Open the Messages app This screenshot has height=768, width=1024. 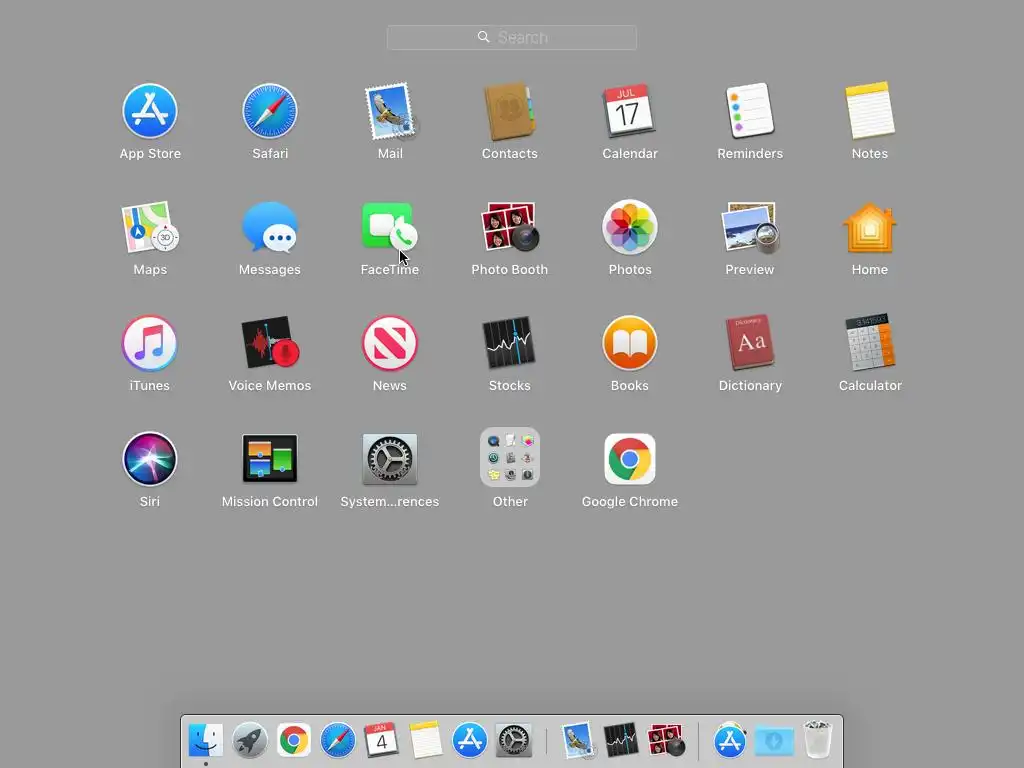click(270, 227)
